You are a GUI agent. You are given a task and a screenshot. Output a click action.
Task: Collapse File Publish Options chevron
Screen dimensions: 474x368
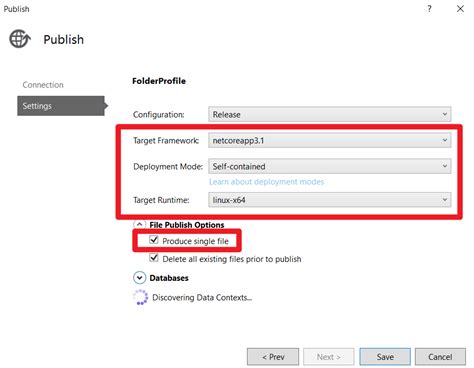click(139, 224)
